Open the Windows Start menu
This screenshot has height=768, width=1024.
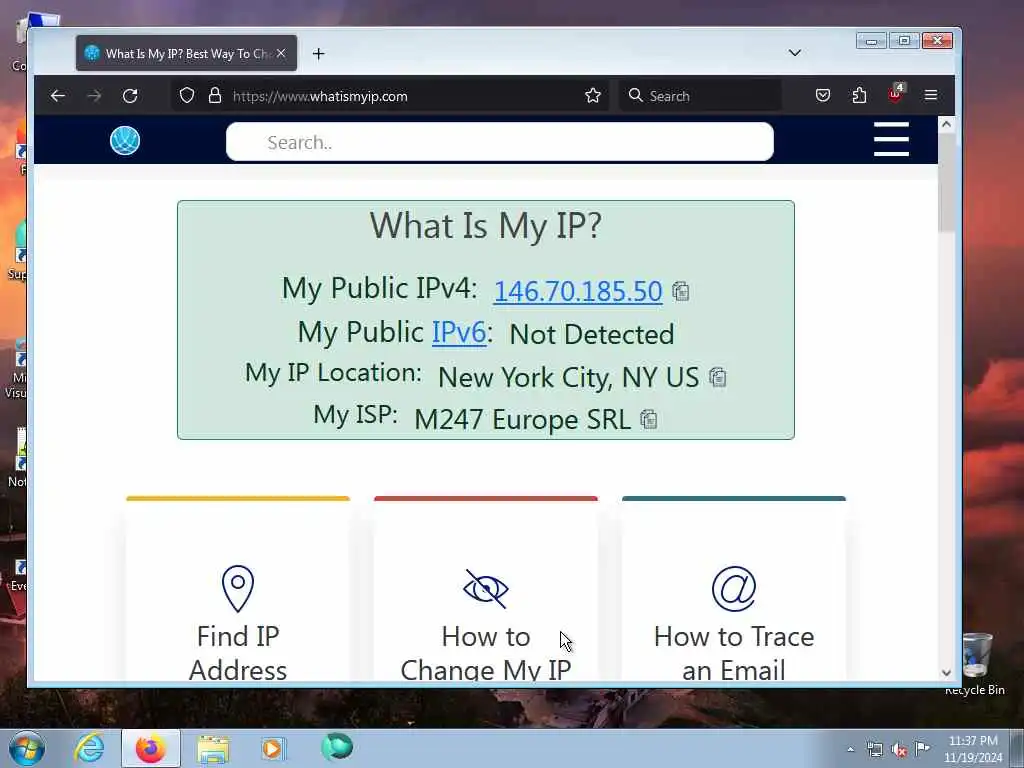point(27,748)
